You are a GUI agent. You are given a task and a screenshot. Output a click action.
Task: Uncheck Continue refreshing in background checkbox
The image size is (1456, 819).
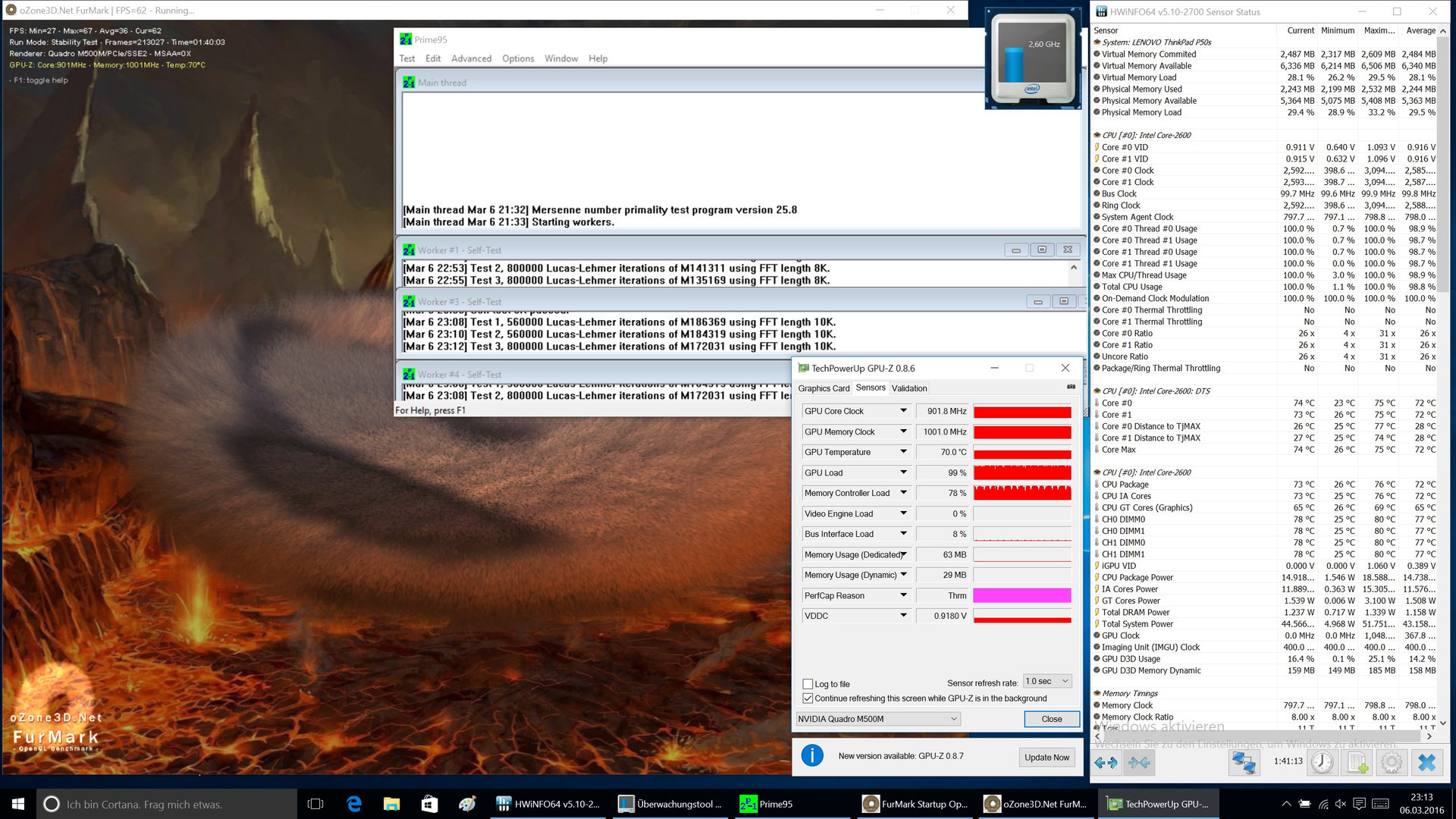pyautogui.click(x=808, y=698)
